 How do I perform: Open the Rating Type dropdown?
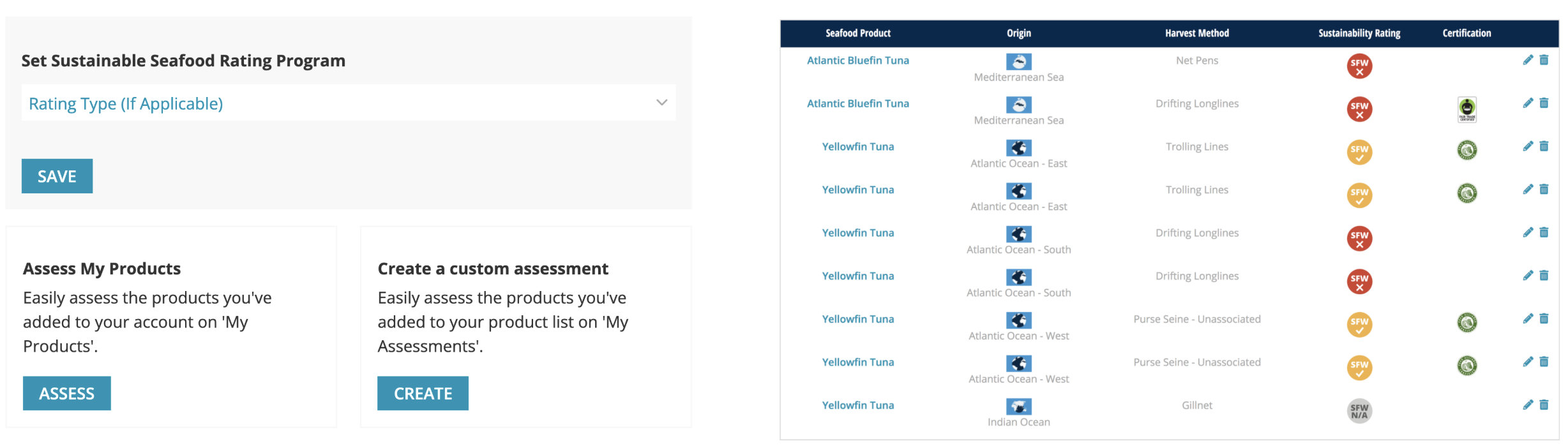348,103
